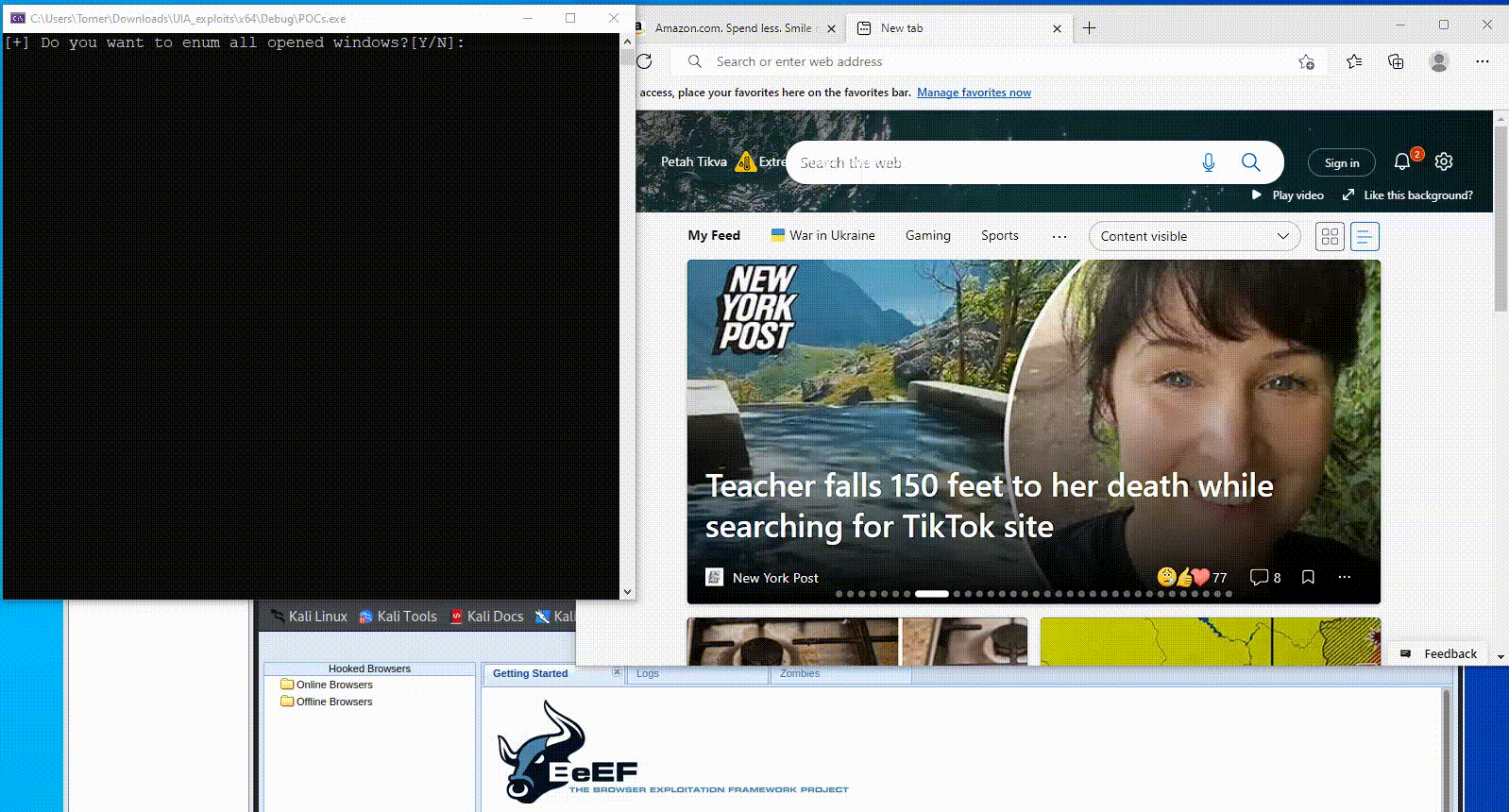Click the highlighted carousel progress indicator
The height and width of the screenshot is (812, 1509).
(x=931, y=594)
